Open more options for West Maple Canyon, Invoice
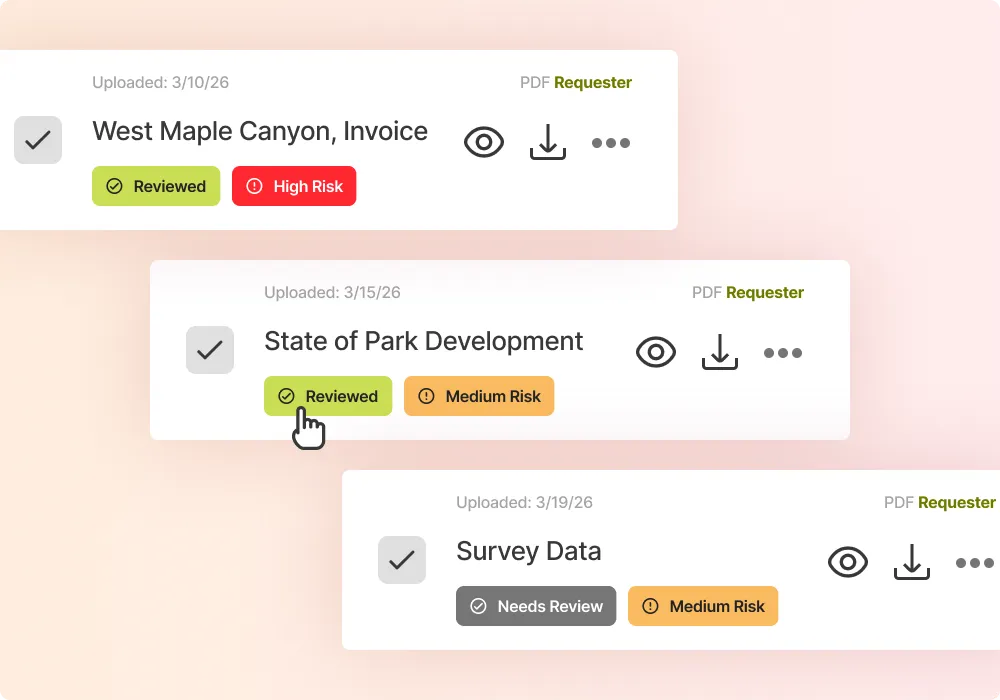The height and width of the screenshot is (700, 1000). pos(611,143)
